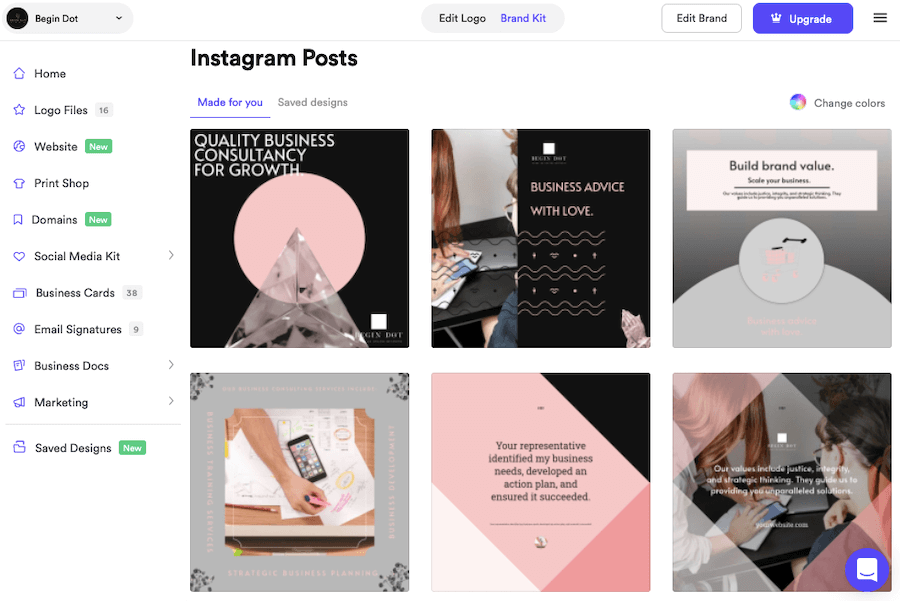Switch to the Saved designs tab
Image resolution: width=900 pixels, height=601 pixels.
click(x=312, y=102)
